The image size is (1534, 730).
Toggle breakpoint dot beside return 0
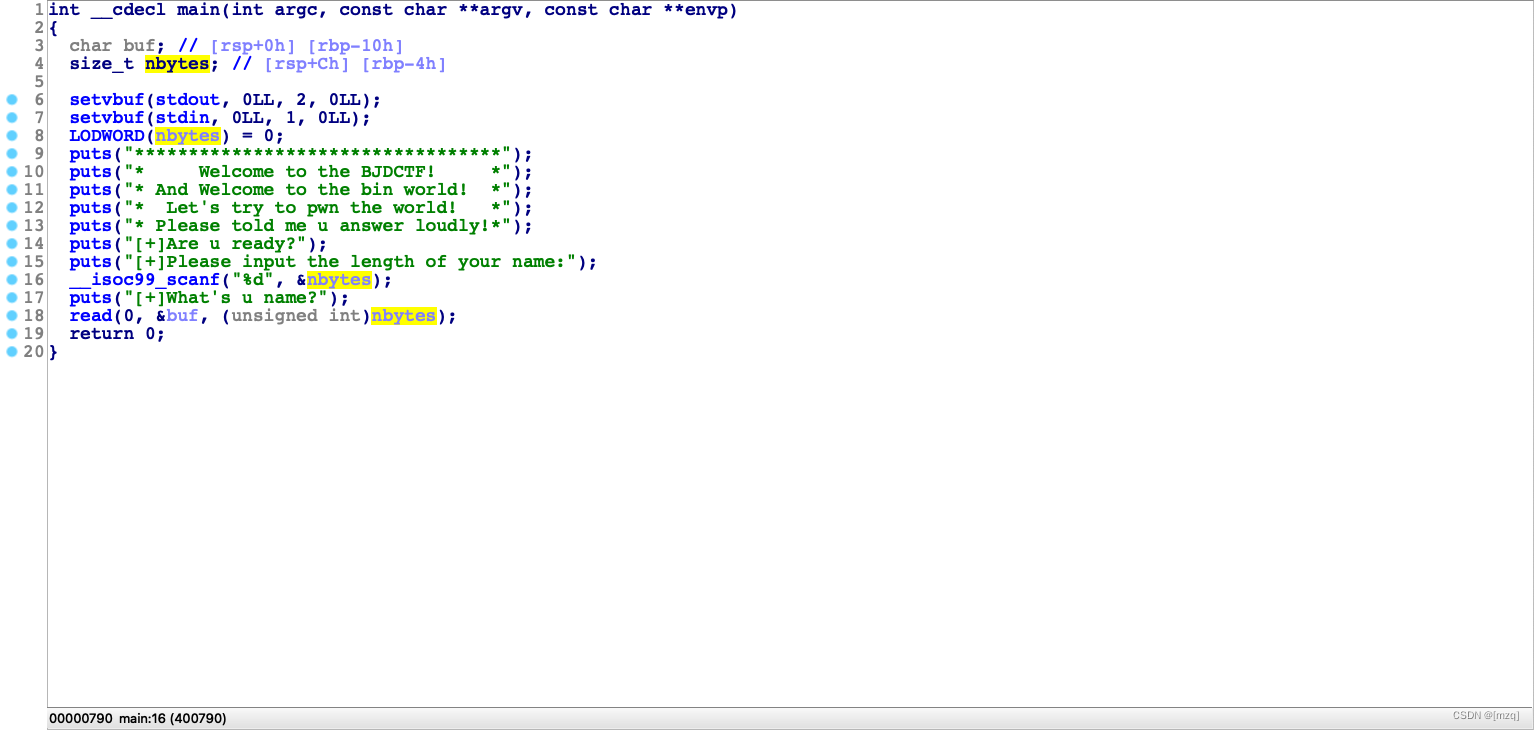coord(12,334)
